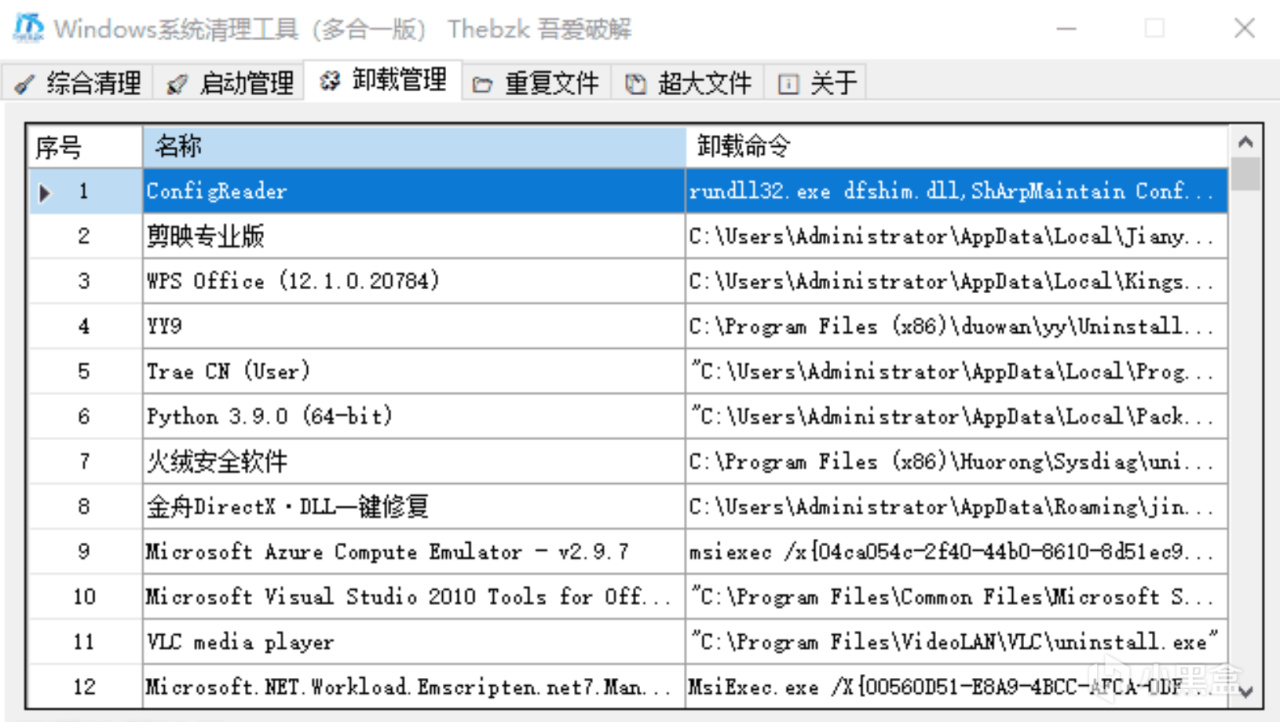
Task: Select the 金舟DirectX·DLL一键修复 entry
Action: 414,506
